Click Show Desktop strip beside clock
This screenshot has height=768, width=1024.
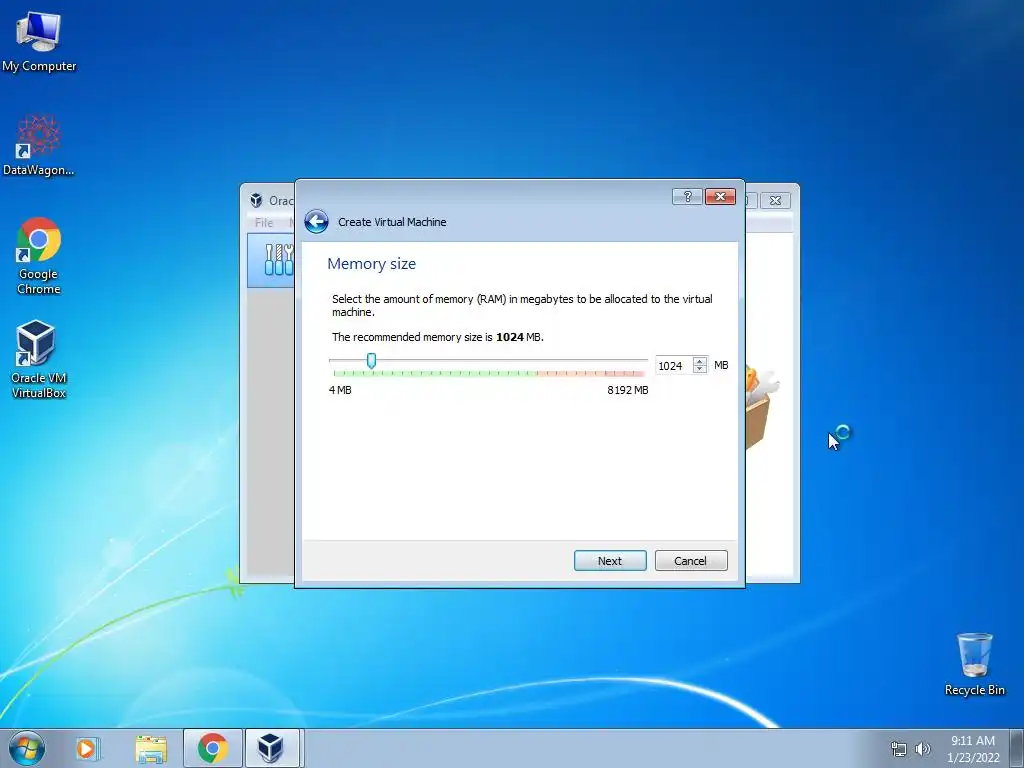pyautogui.click(x=1016, y=748)
